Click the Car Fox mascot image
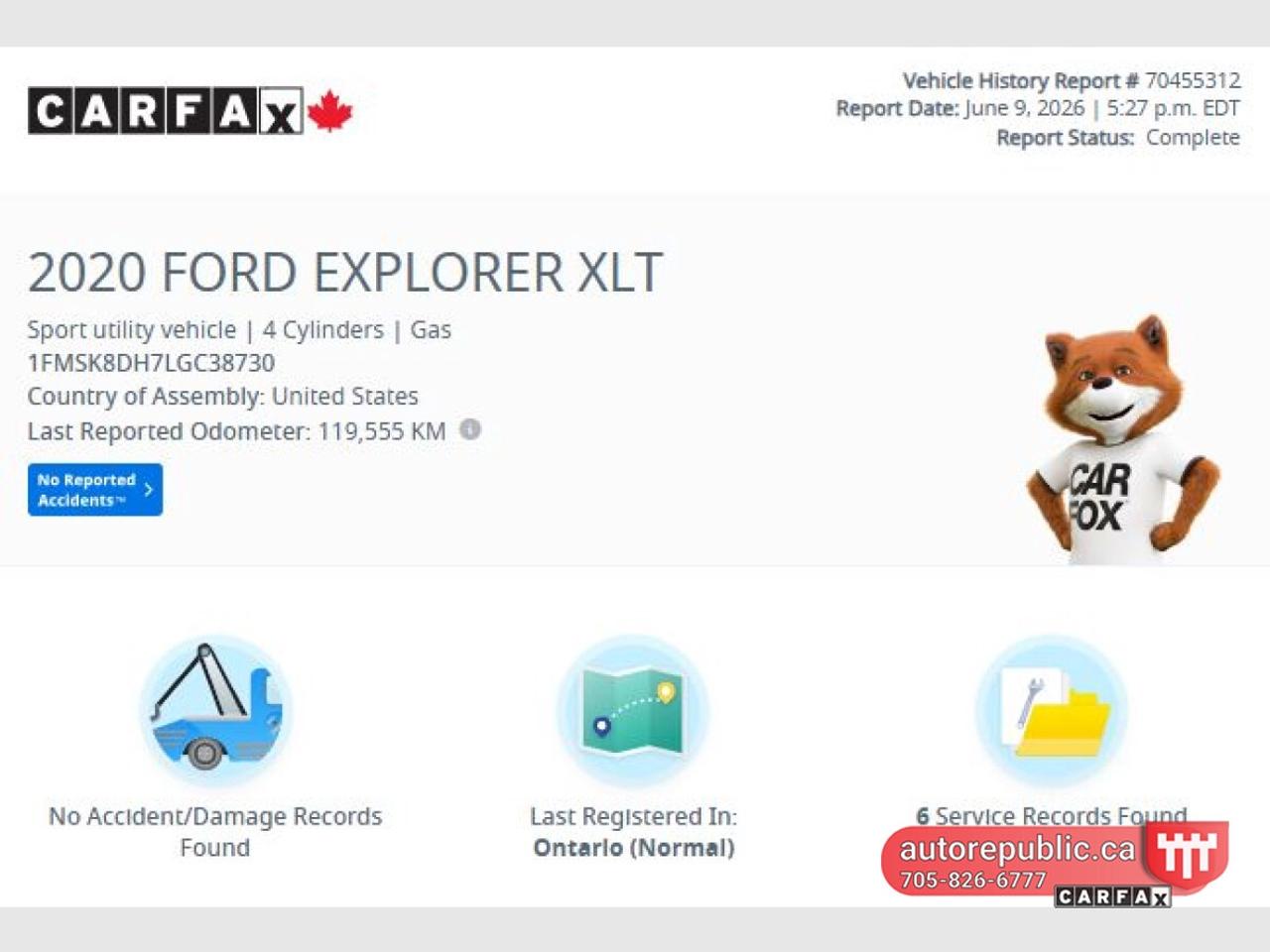Screen dimensions: 1270x952 point(1122,439)
